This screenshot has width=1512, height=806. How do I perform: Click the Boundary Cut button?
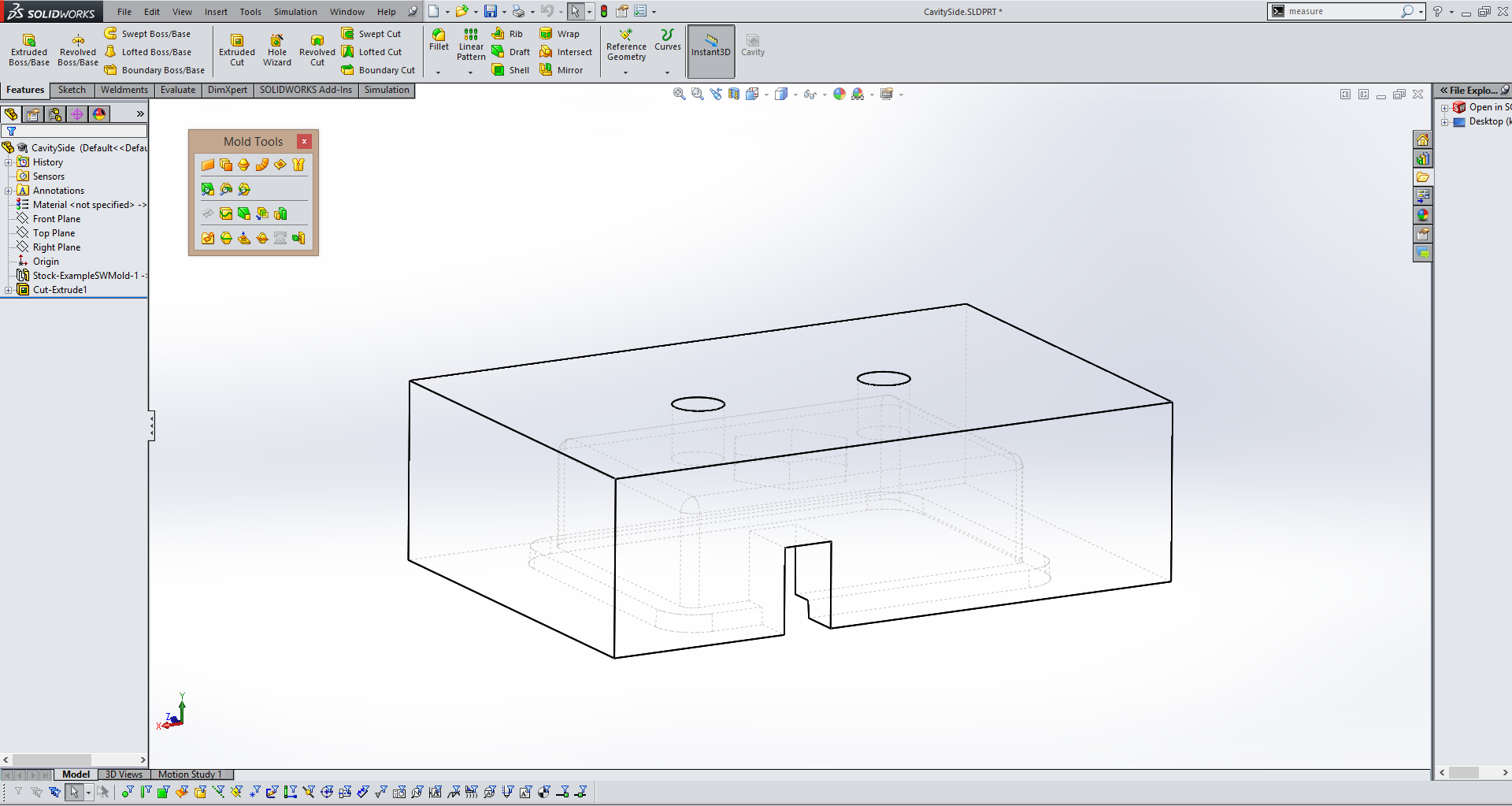(x=378, y=70)
